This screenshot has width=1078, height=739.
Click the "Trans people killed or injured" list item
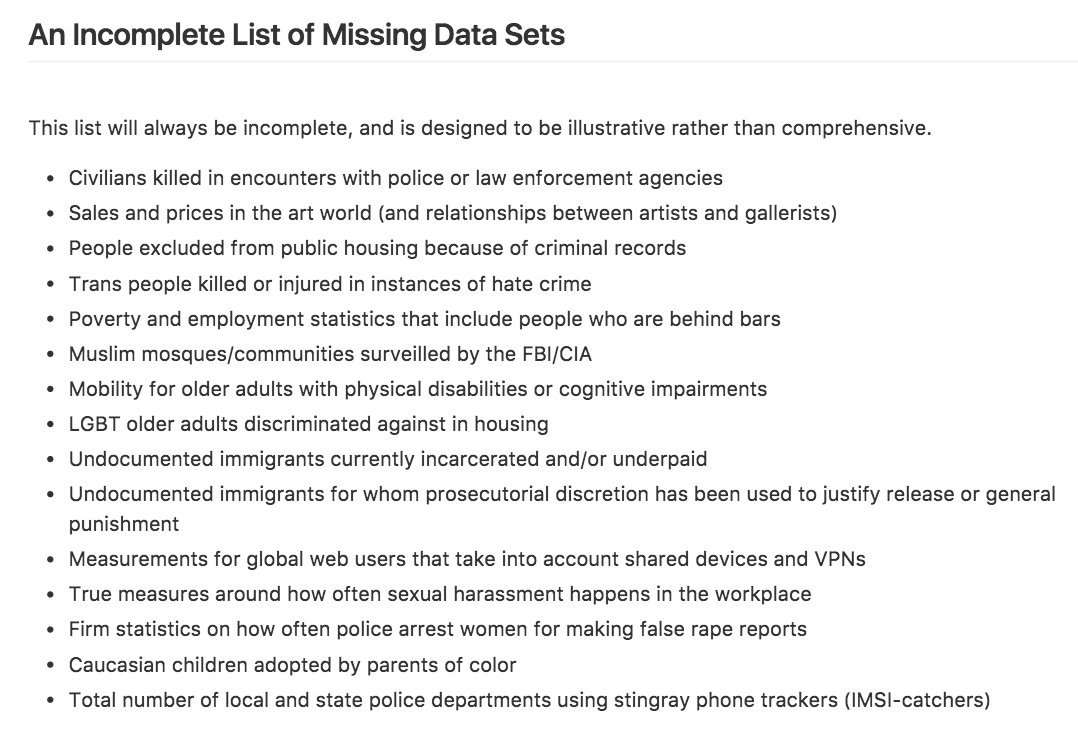[x=330, y=284]
